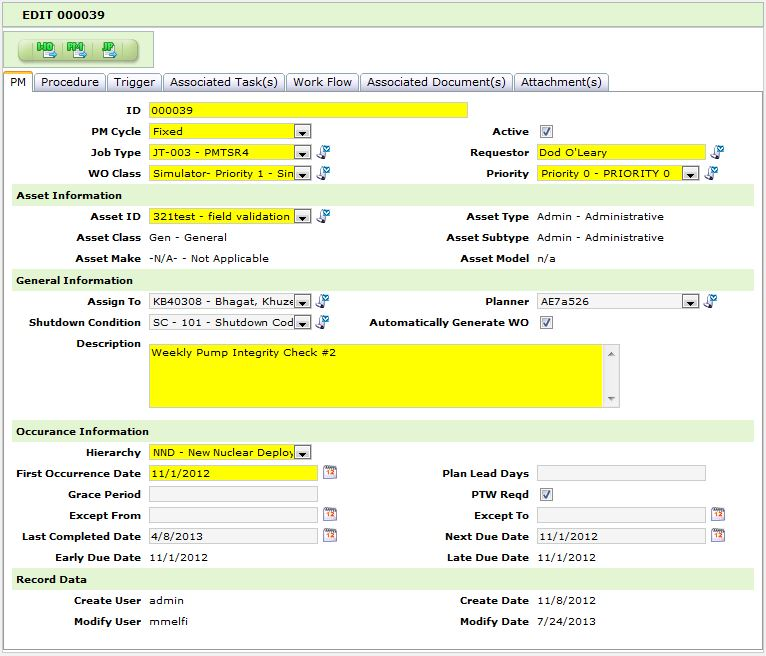
Task: Open calendar picker for First Occurrence Date
Action: coord(330,473)
